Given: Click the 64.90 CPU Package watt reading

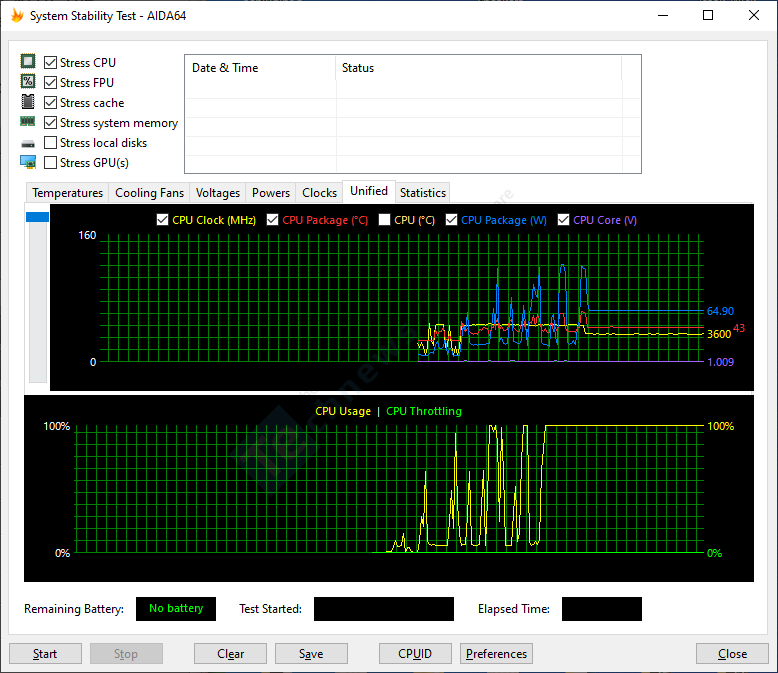Looking at the screenshot, I should [720, 311].
